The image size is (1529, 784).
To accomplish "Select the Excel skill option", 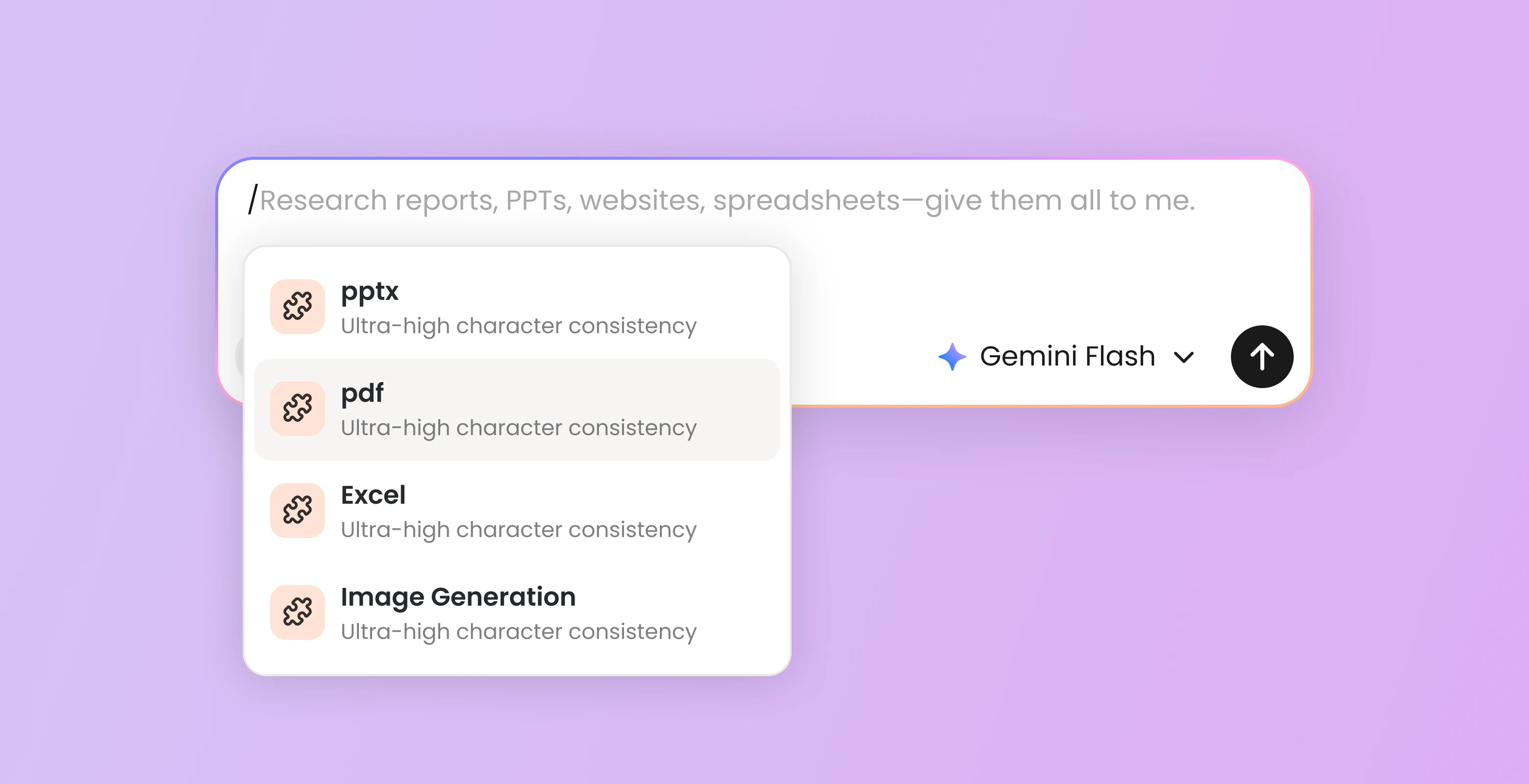I will (x=516, y=511).
